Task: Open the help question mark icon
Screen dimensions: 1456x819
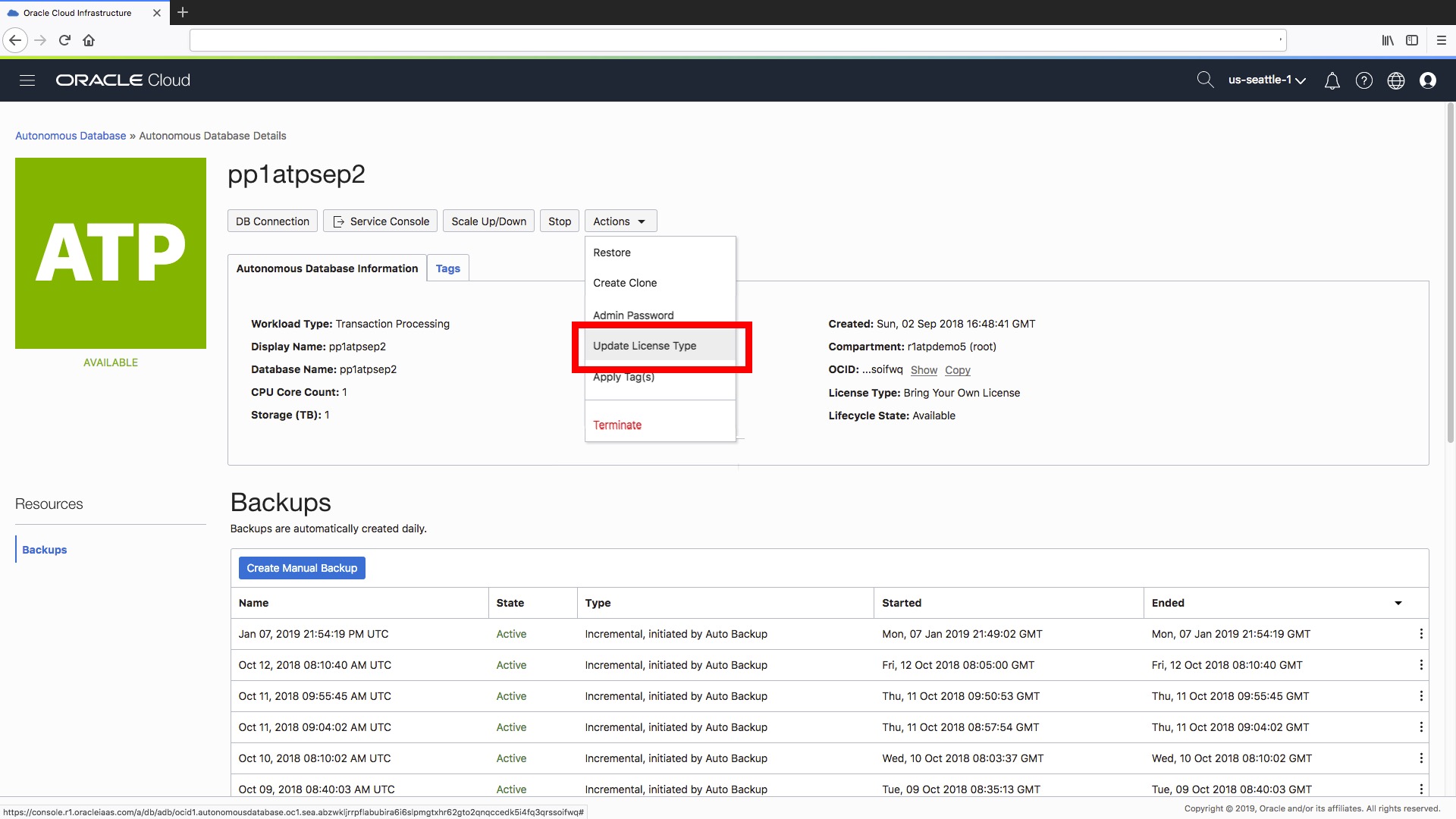Action: [x=1363, y=80]
